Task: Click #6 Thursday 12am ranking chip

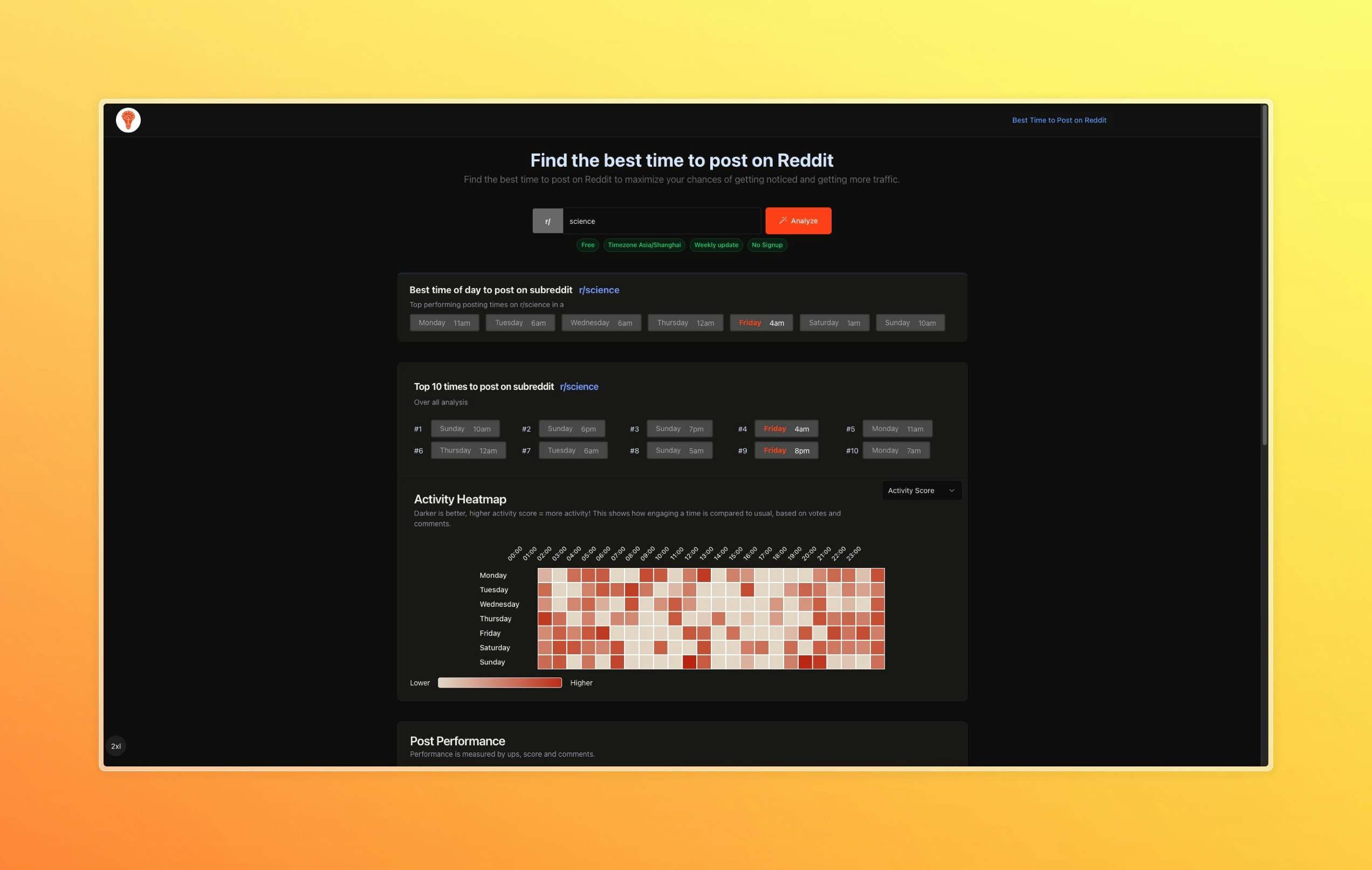Action: tap(468, 451)
